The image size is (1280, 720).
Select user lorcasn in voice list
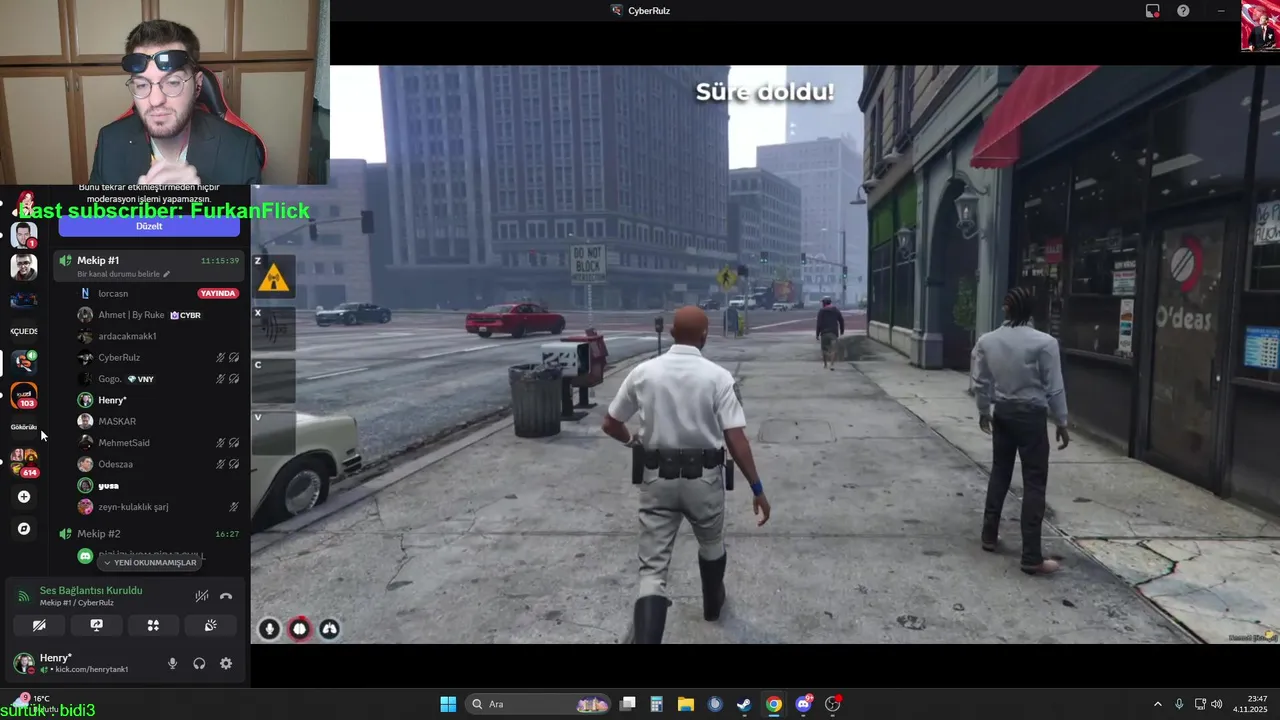coord(113,294)
